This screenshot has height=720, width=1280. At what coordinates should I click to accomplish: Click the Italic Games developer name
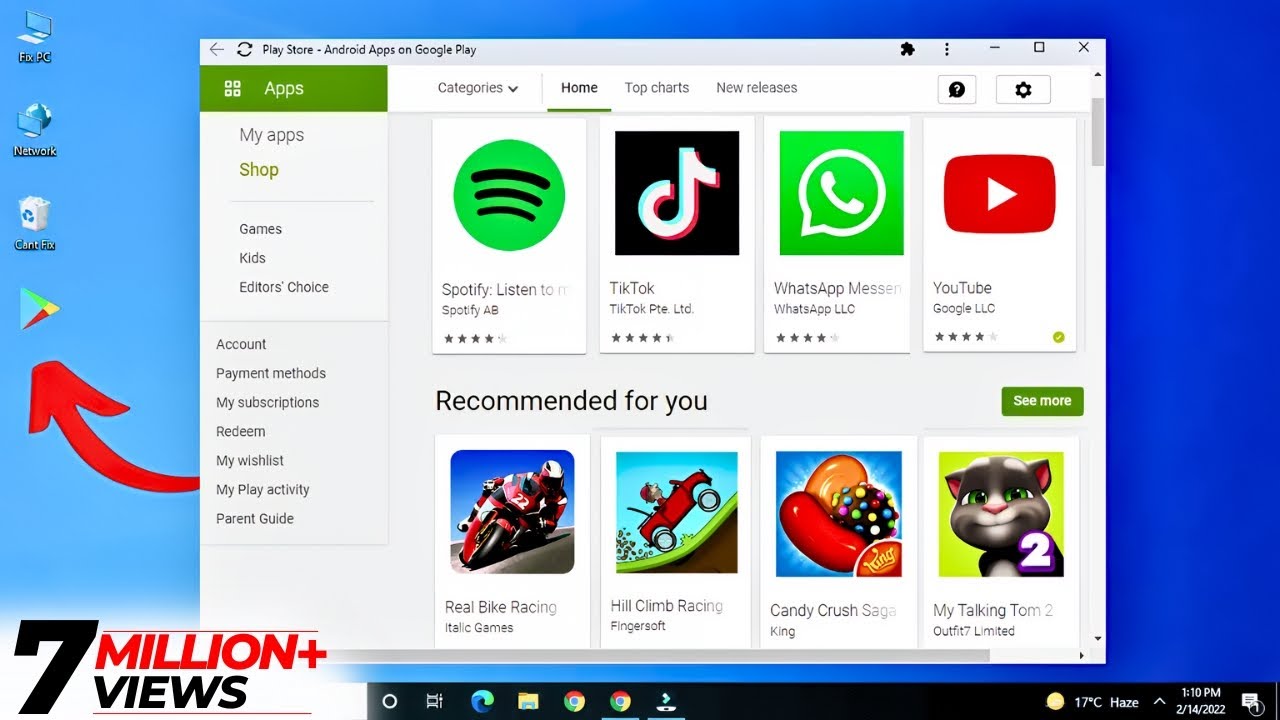[x=479, y=628]
